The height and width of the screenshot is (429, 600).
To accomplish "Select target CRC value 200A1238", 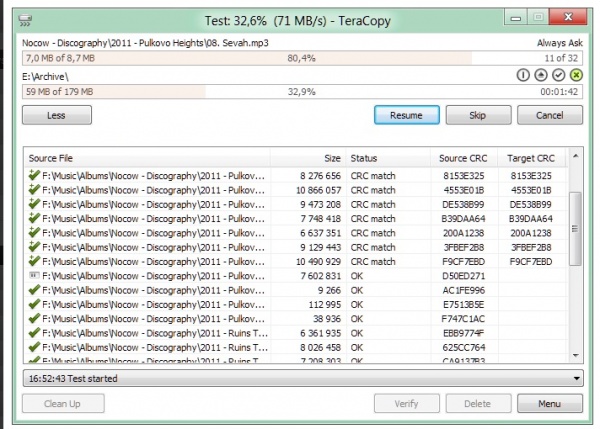I will 531,233.
